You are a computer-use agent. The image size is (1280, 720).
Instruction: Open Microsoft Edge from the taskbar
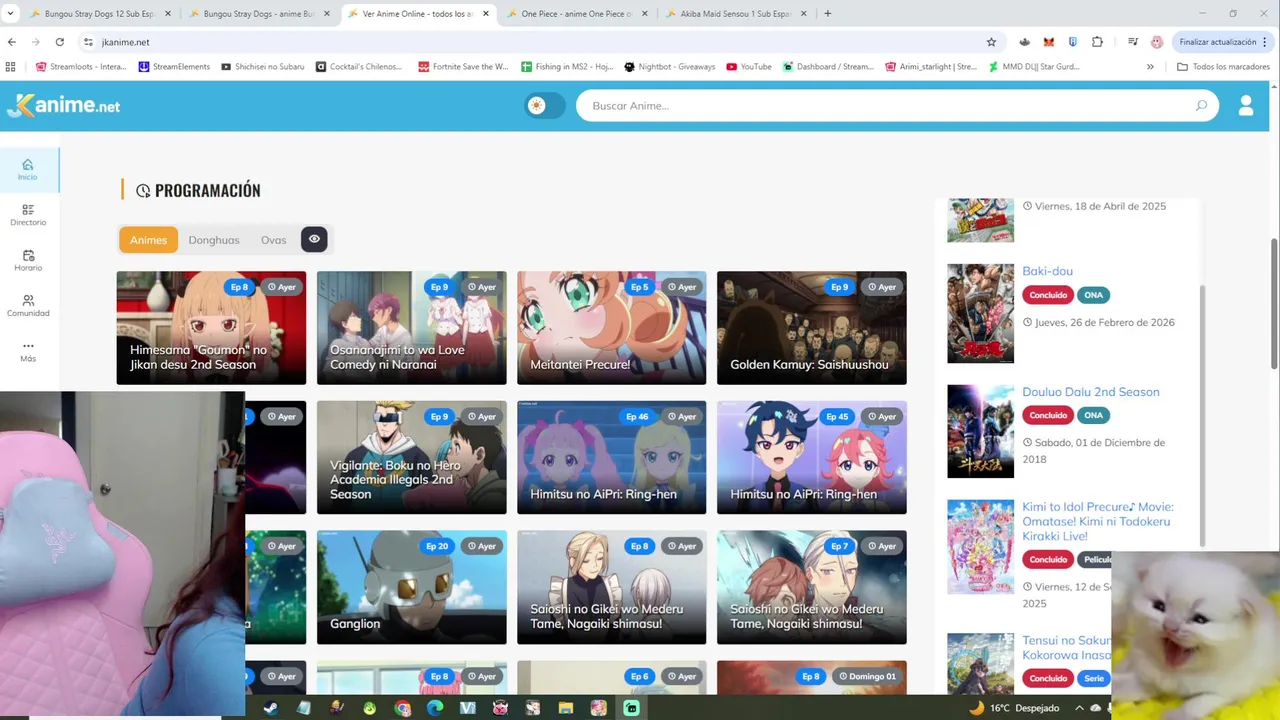pyautogui.click(x=435, y=708)
